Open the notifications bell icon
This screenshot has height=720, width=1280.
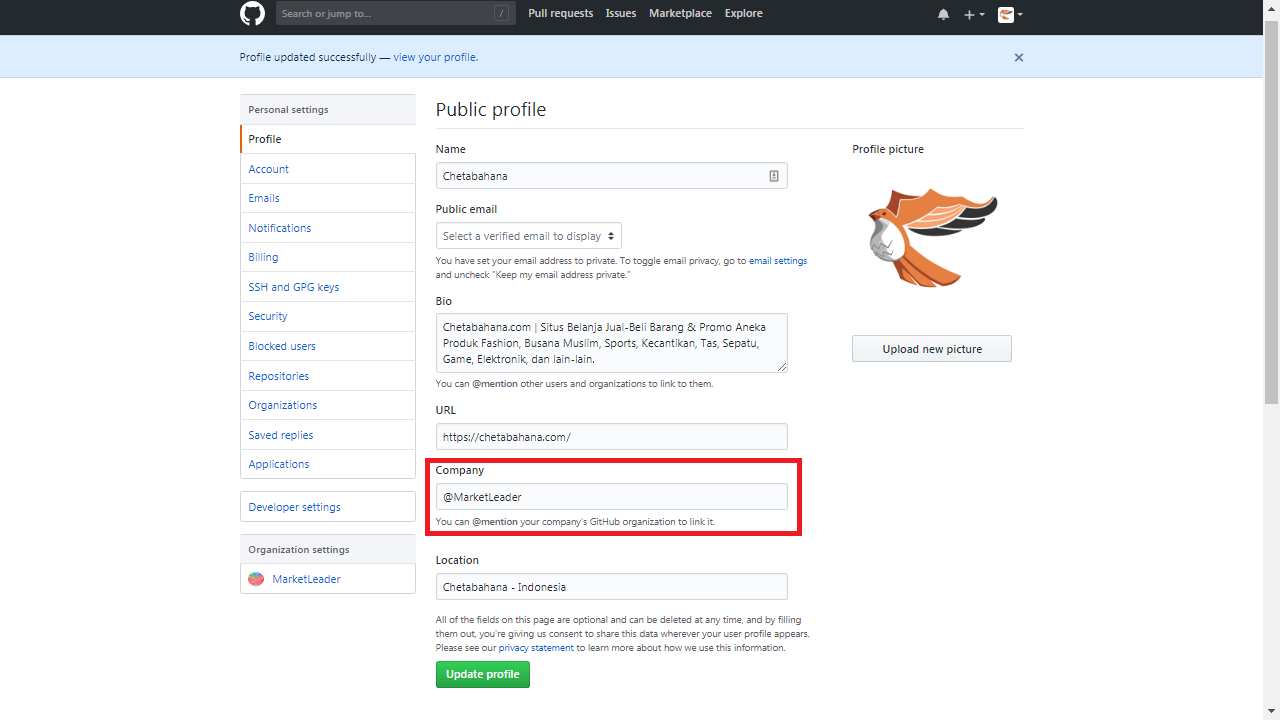pyautogui.click(x=943, y=14)
